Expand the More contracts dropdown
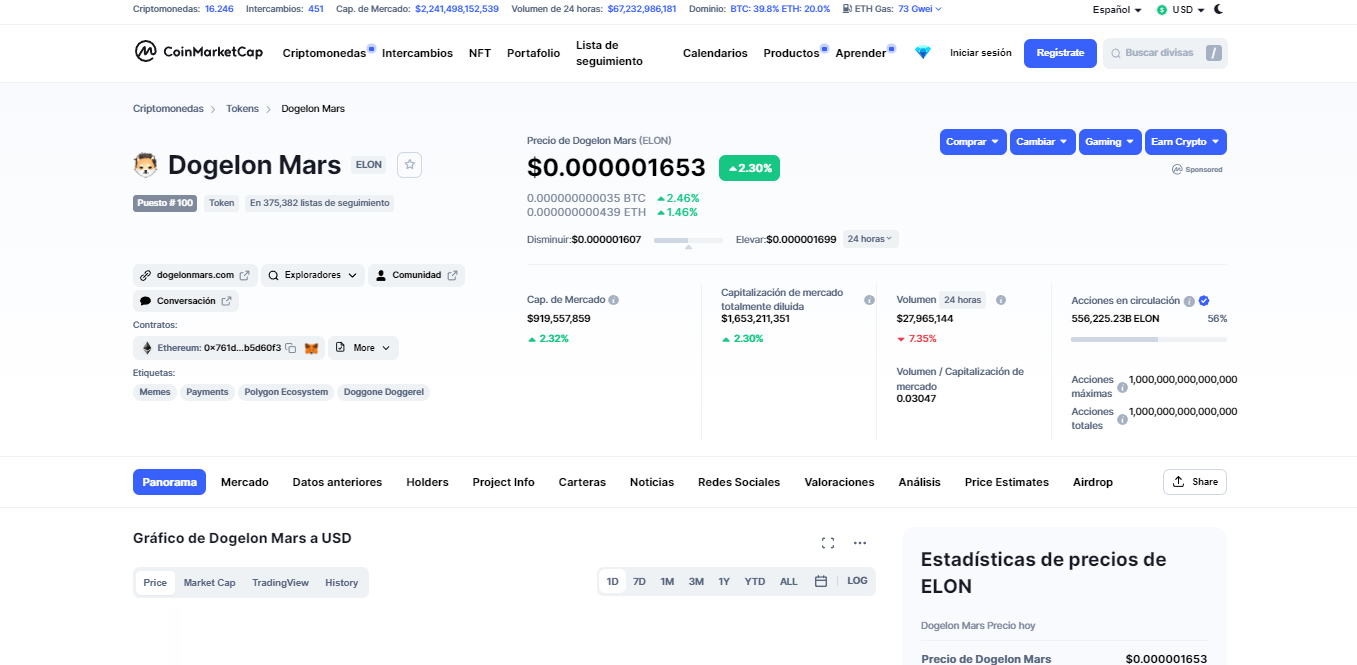1357x665 pixels. coord(363,348)
